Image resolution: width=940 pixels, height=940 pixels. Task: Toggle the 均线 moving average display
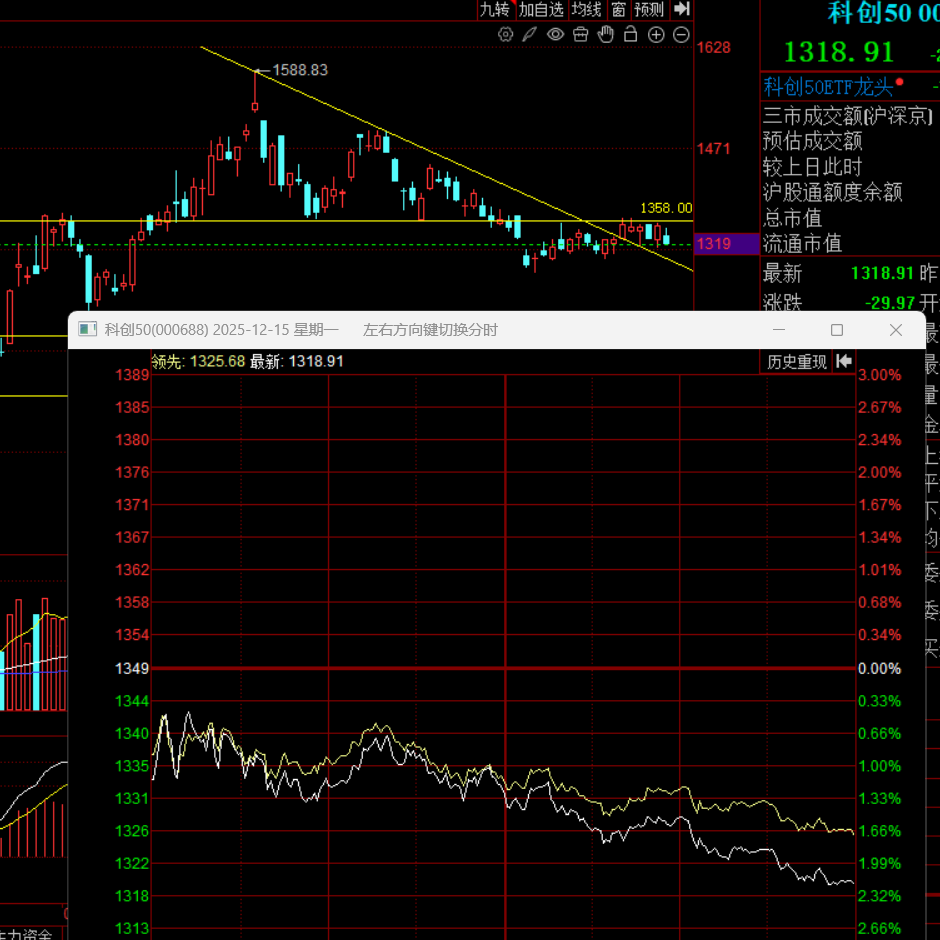587,9
